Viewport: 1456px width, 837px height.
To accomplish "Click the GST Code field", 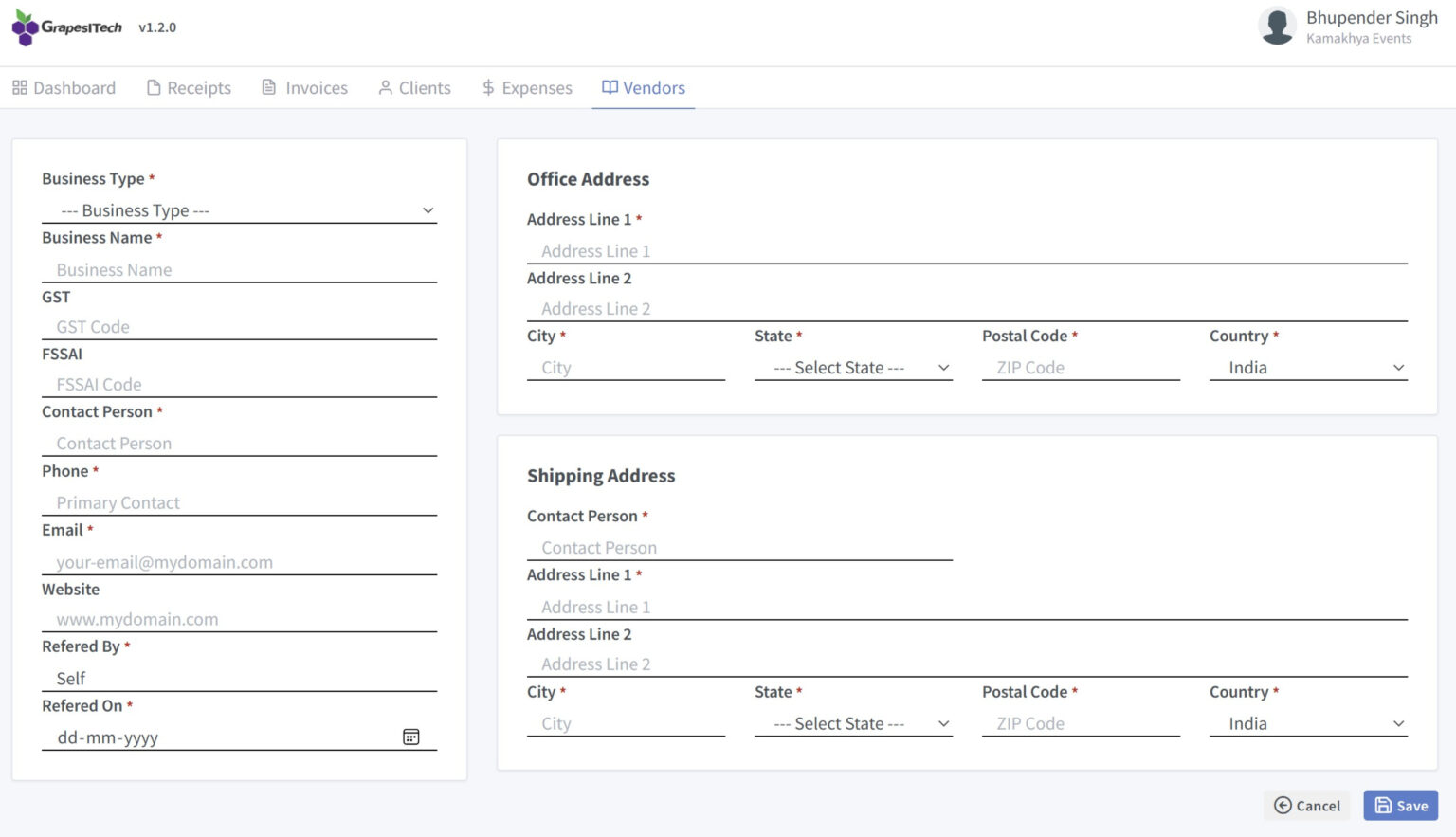I will coord(239,326).
